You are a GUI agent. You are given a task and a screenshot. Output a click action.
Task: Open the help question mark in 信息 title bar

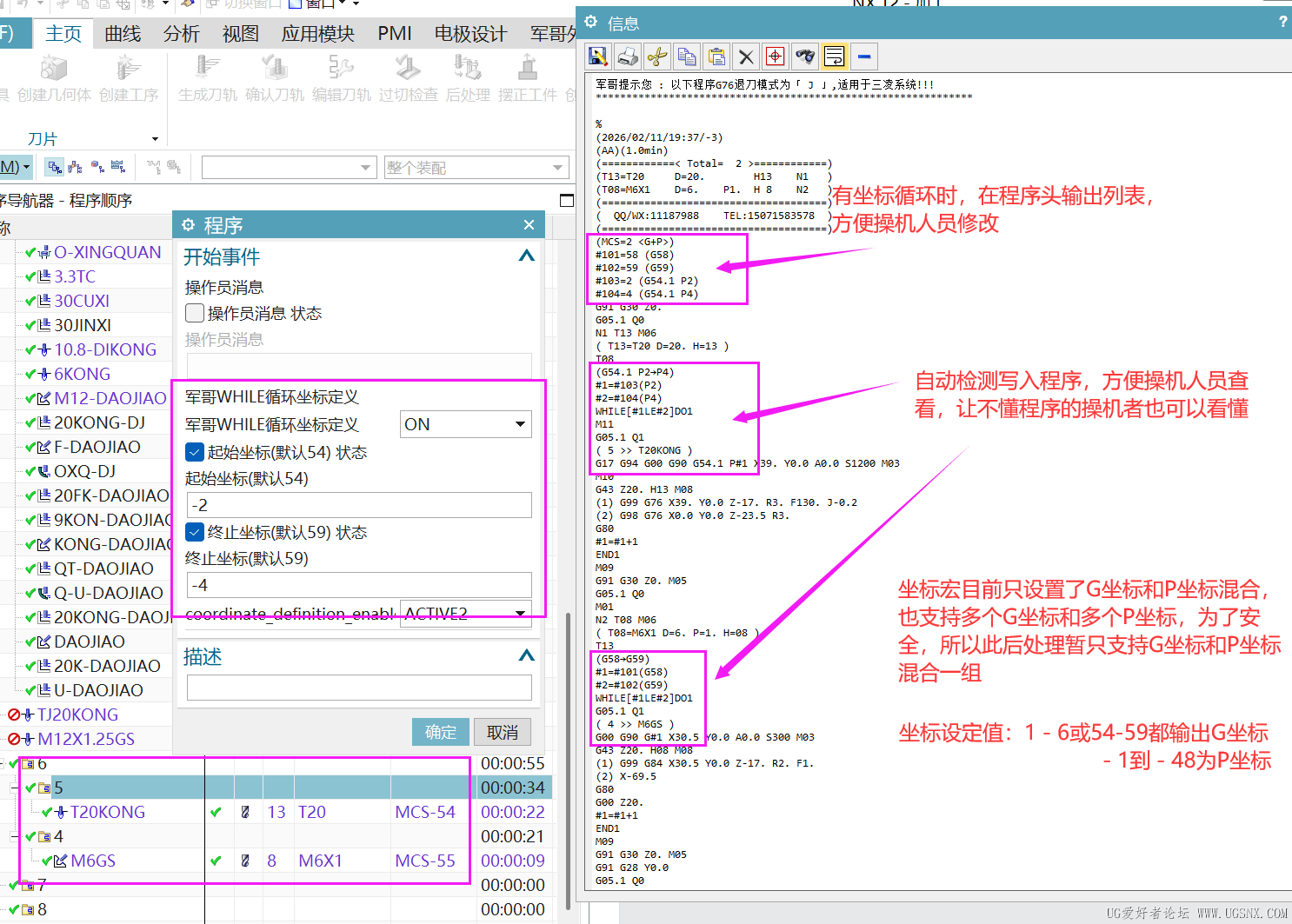coord(1282,22)
